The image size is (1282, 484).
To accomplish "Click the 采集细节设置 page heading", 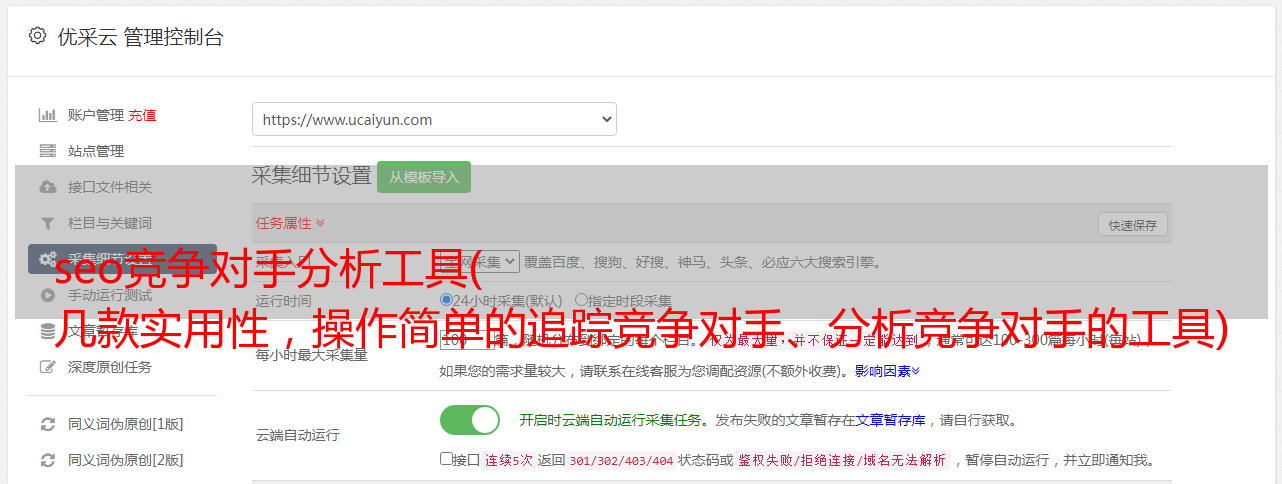I will pos(312,176).
